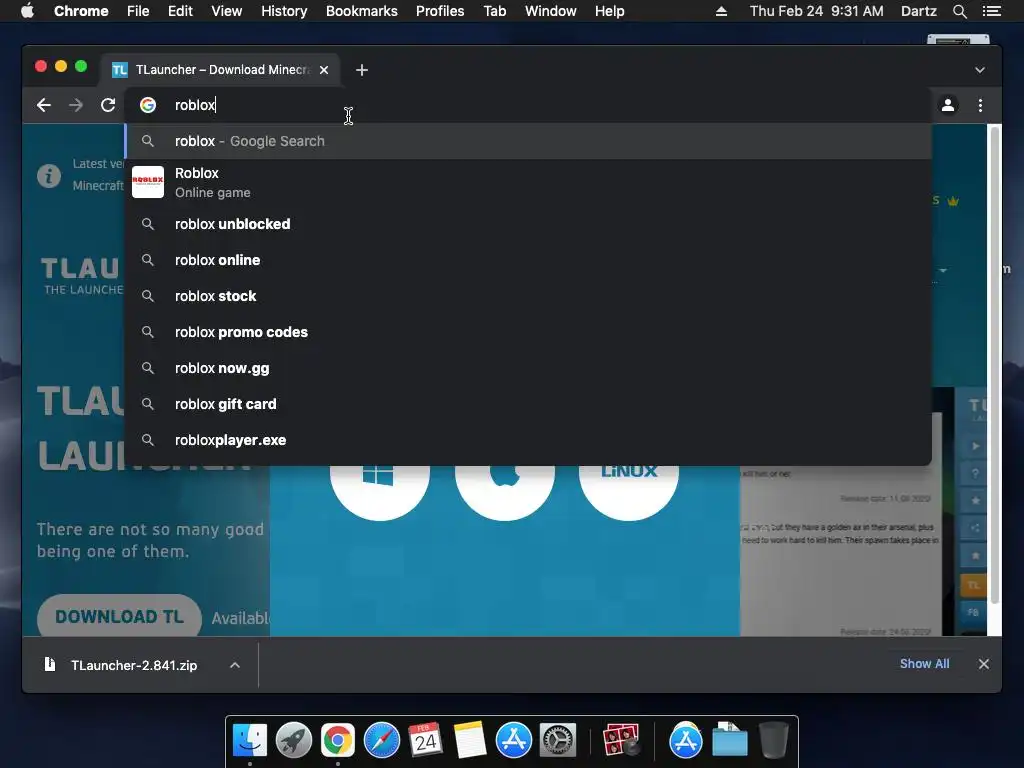Click the page's vertical scrollbar

tap(995, 366)
